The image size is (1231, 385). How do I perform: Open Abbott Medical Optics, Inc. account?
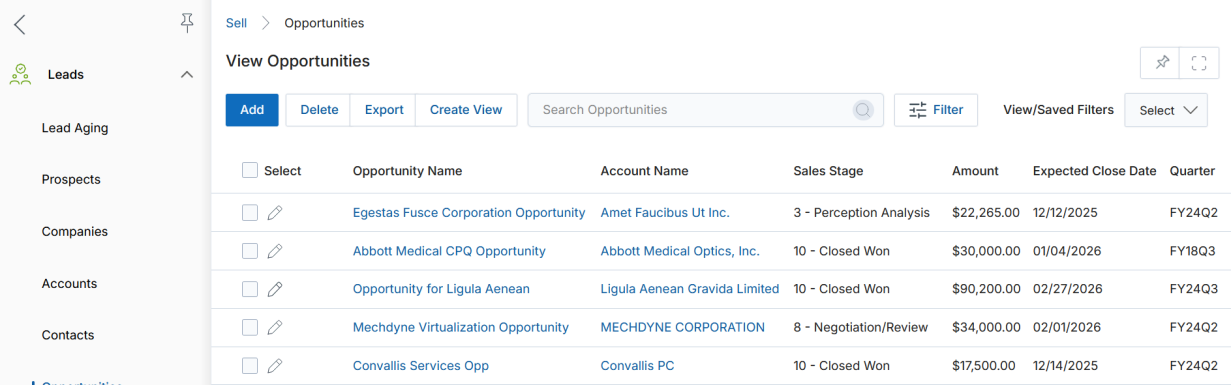(x=680, y=251)
